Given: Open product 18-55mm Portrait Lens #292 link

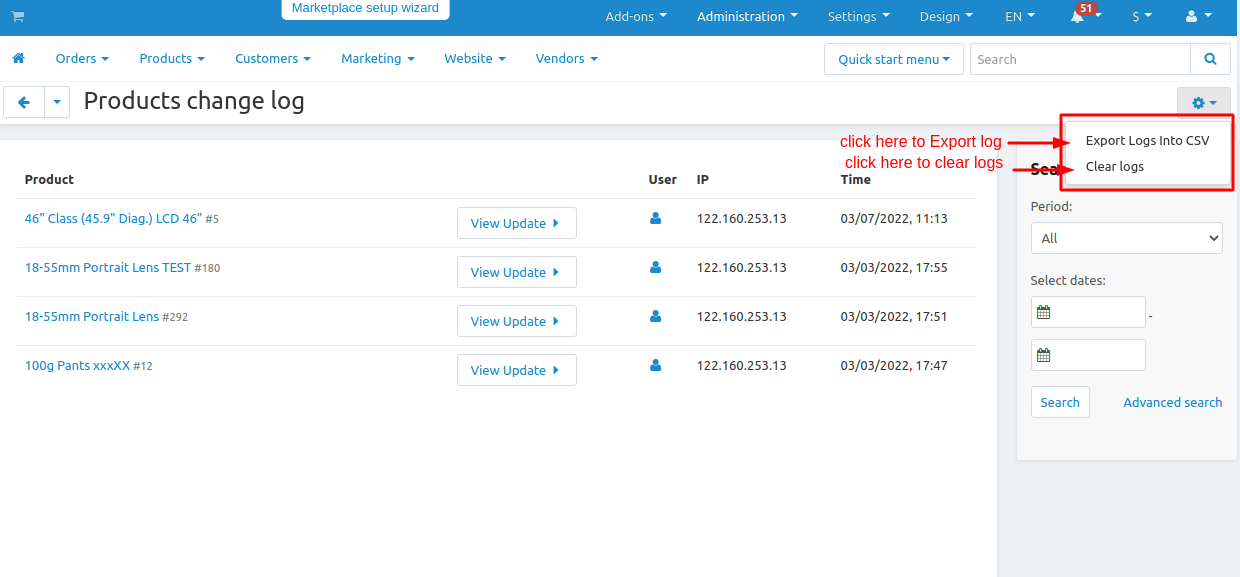Looking at the screenshot, I should [x=92, y=316].
